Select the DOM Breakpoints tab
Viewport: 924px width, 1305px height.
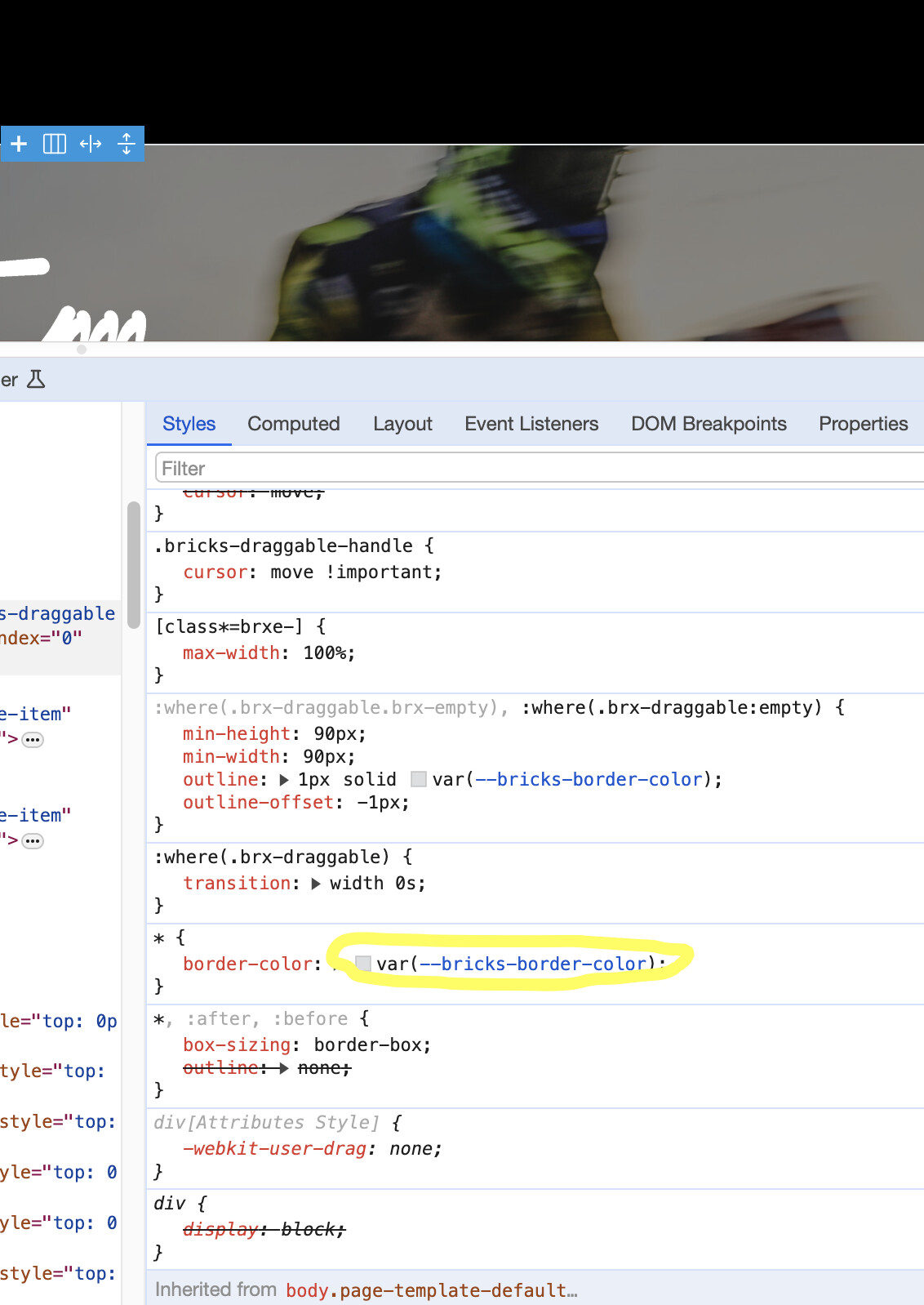tap(709, 424)
